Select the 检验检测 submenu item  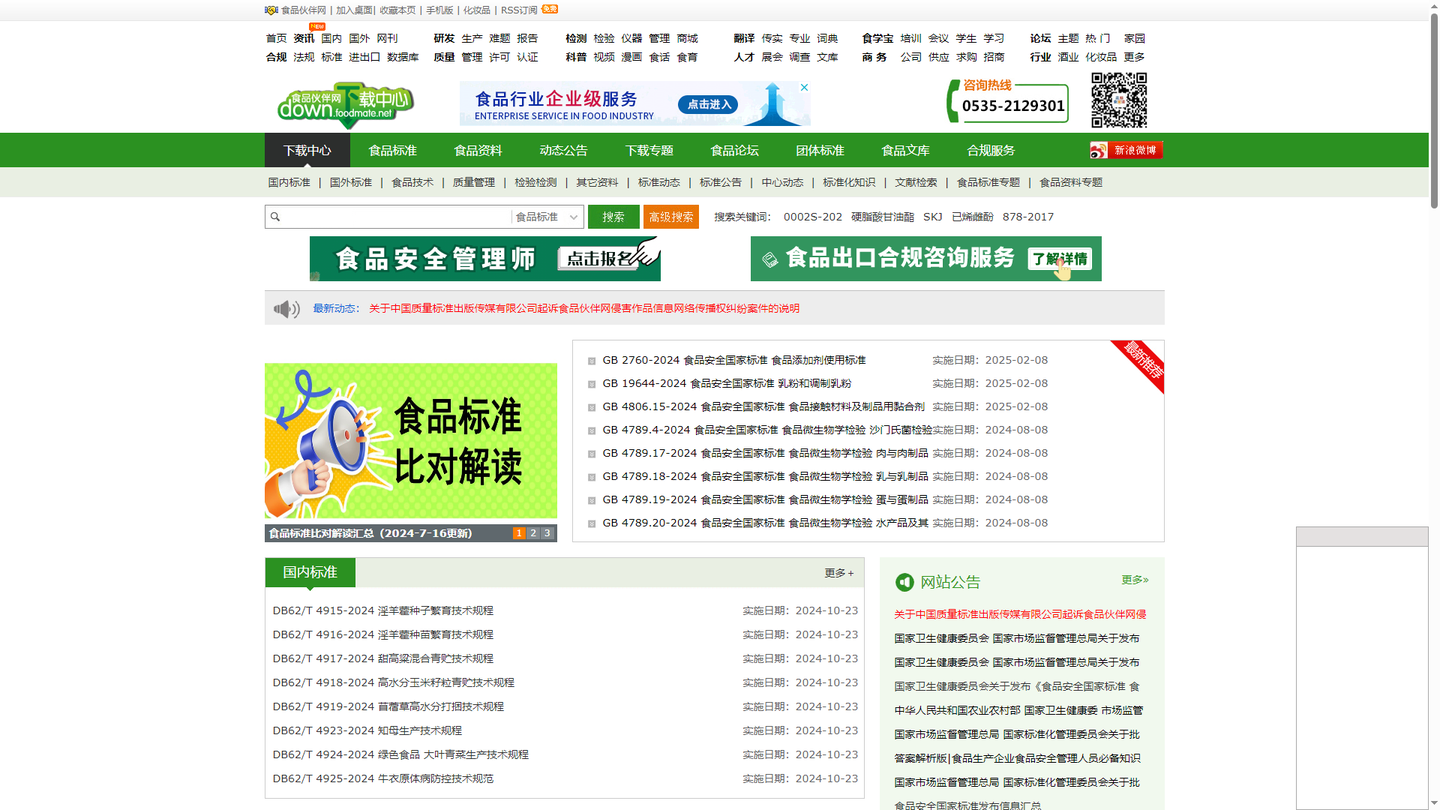pos(536,183)
